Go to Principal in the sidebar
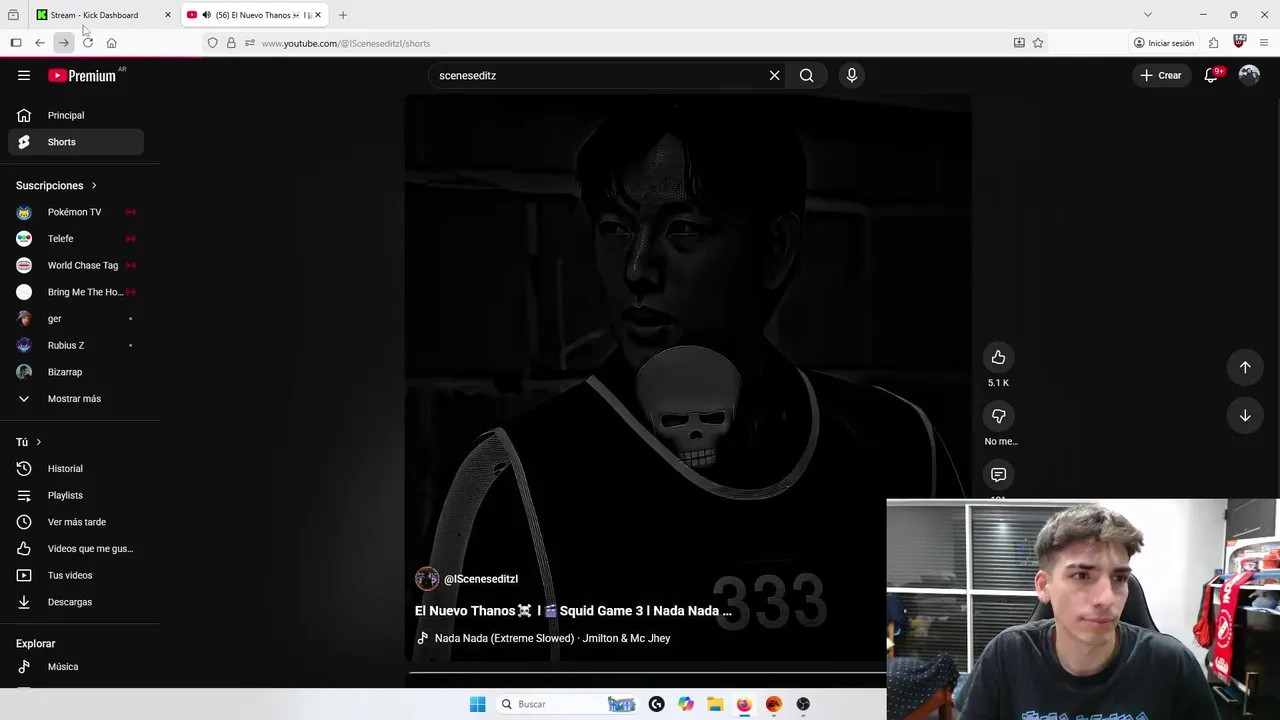 coord(76,115)
